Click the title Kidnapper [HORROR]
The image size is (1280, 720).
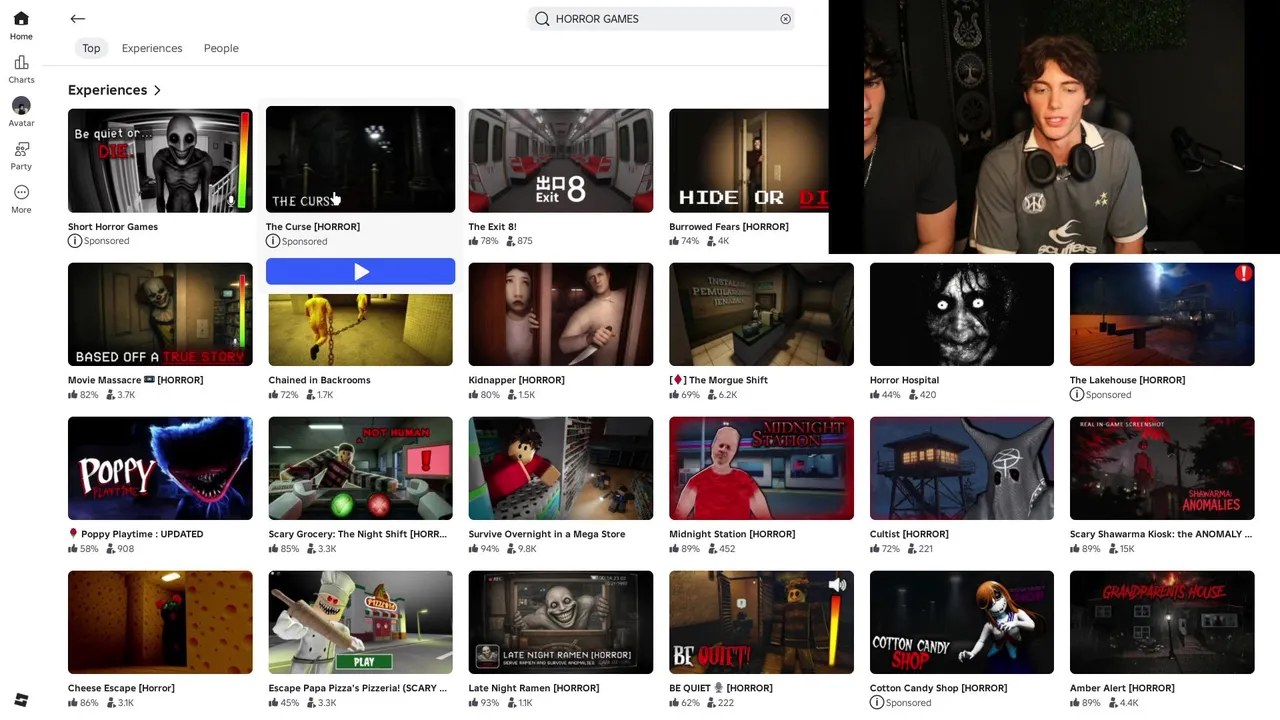516,380
